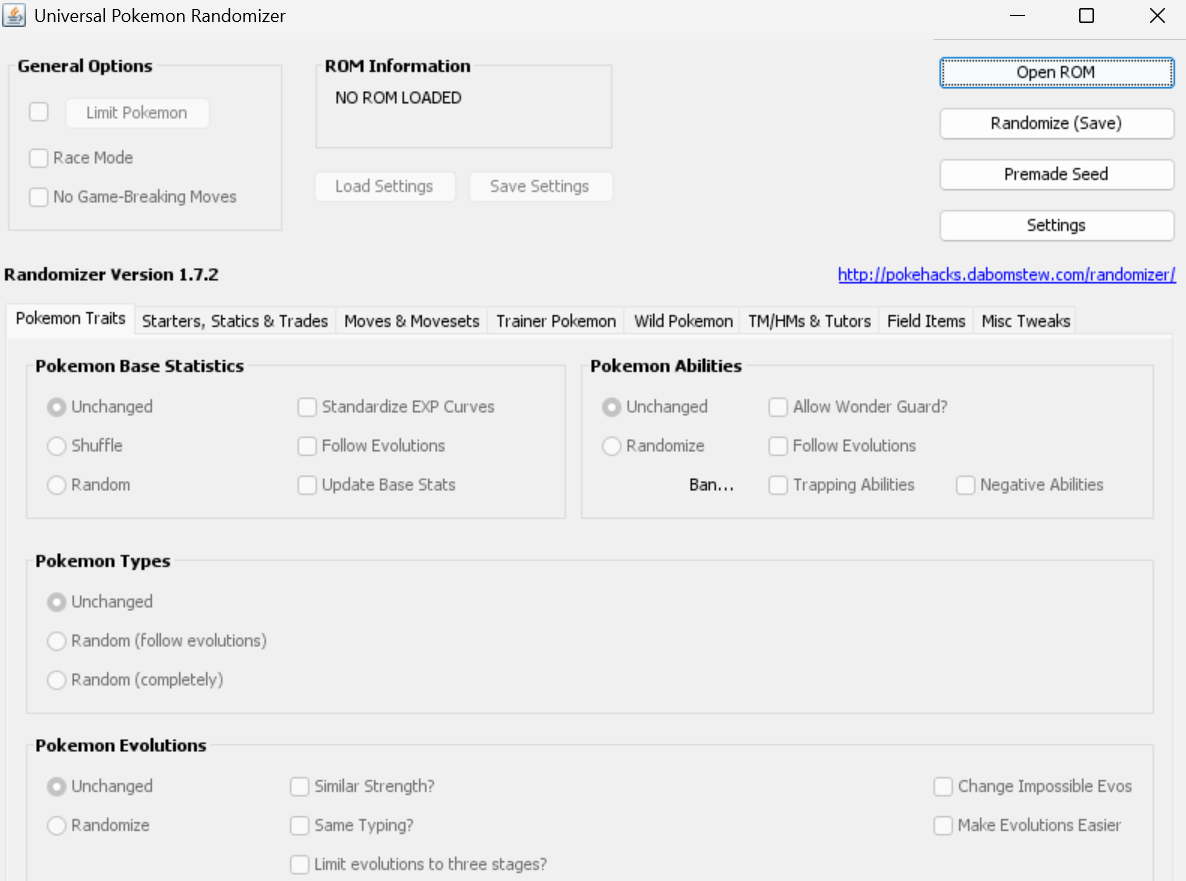Image resolution: width=1186 pixels, height=881 pixels.
Task: Choose the Shuffle base statistics option
Action: (x=57, y=446)
